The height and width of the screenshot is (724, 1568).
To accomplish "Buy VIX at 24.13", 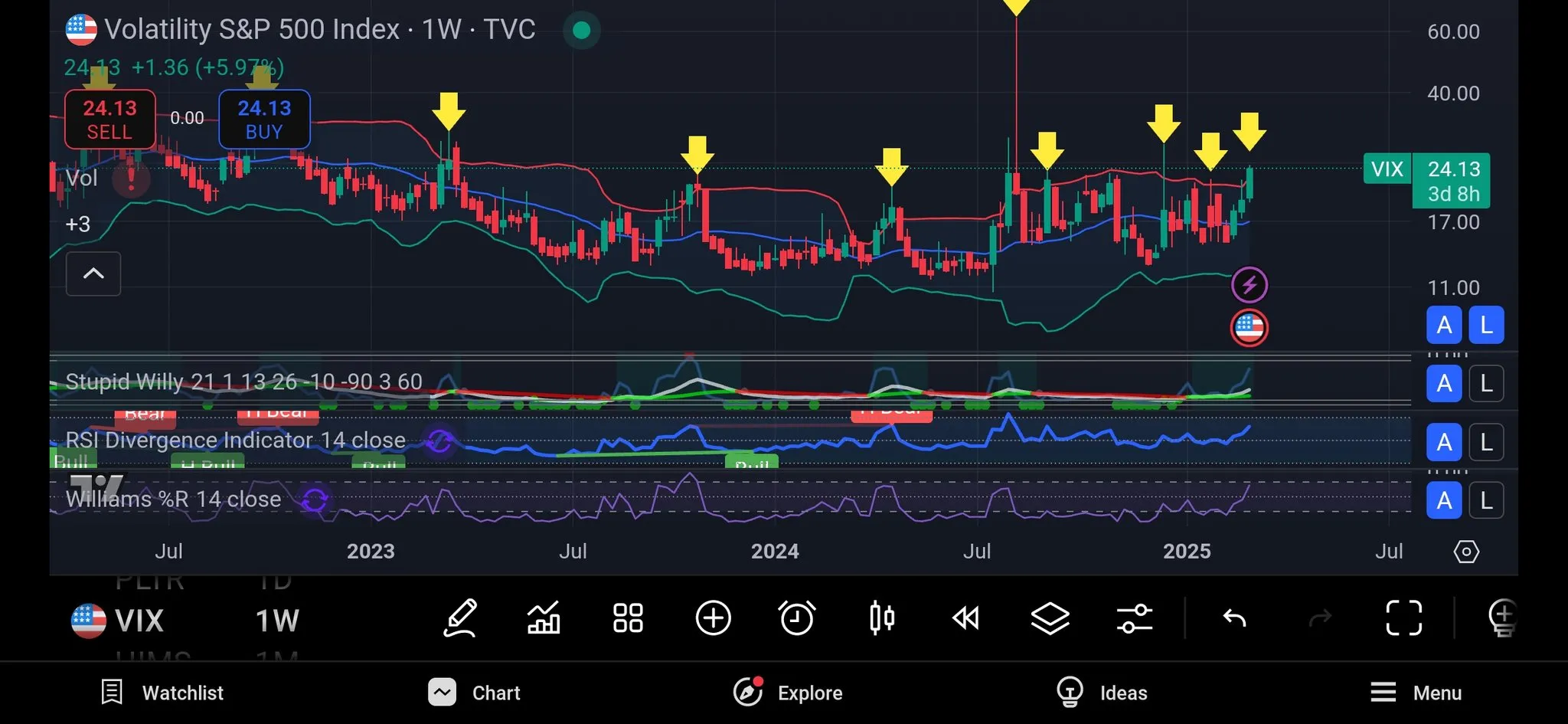I will tap(264, 120).
